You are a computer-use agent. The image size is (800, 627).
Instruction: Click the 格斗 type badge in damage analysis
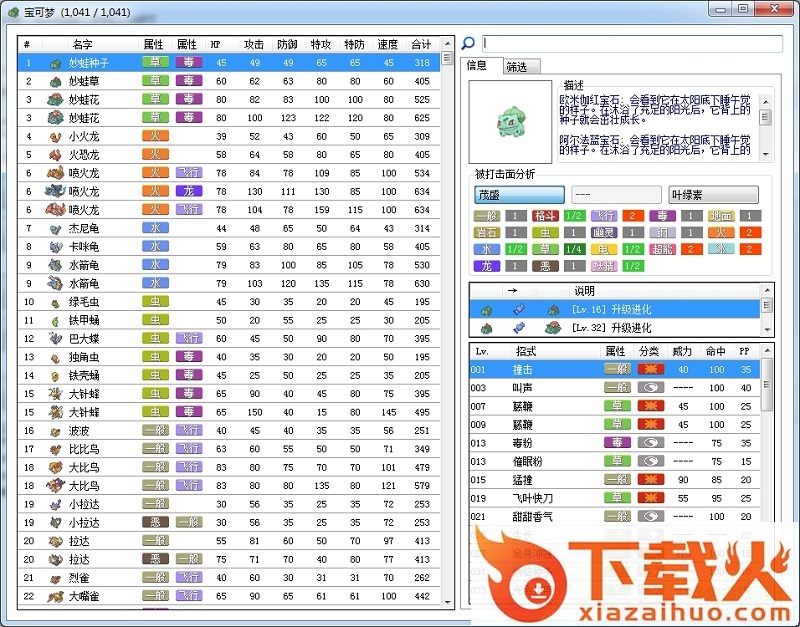[x=545, y=216]
